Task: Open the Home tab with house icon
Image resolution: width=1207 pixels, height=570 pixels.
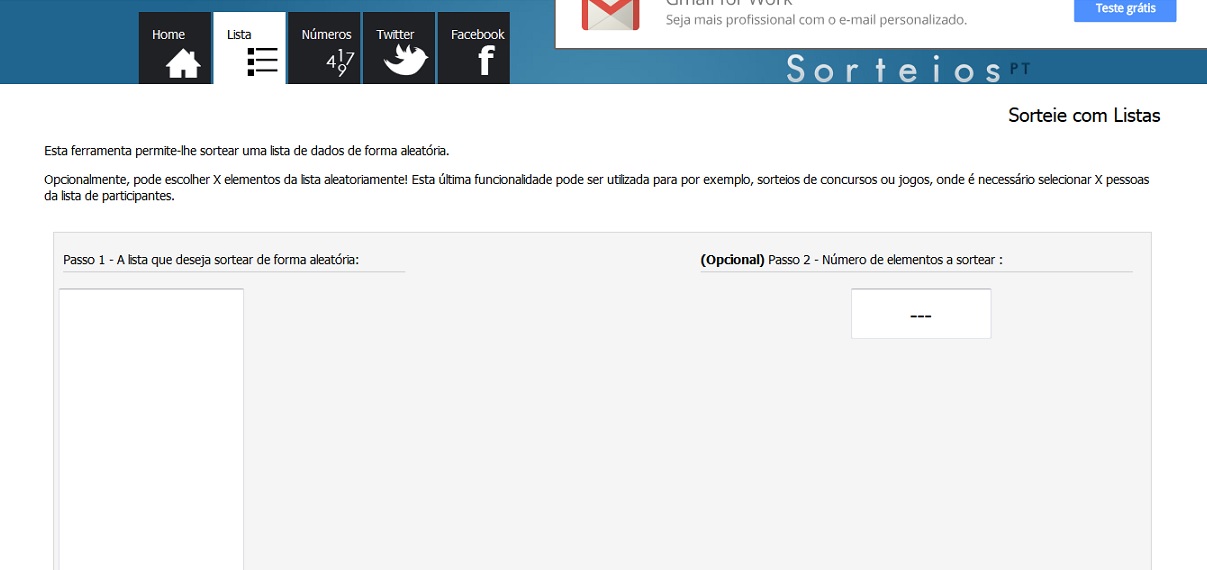Action: (174, 48)
